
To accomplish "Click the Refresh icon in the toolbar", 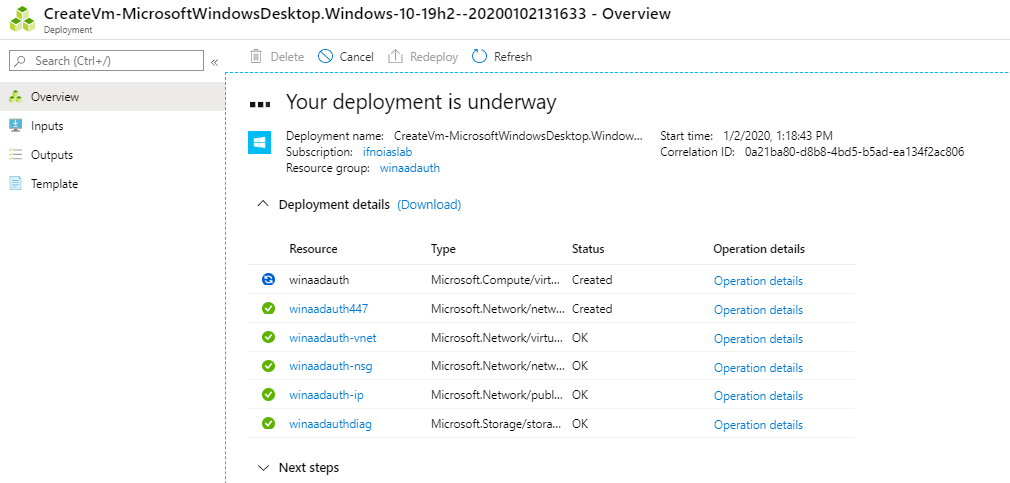I will tap(480, 57).
